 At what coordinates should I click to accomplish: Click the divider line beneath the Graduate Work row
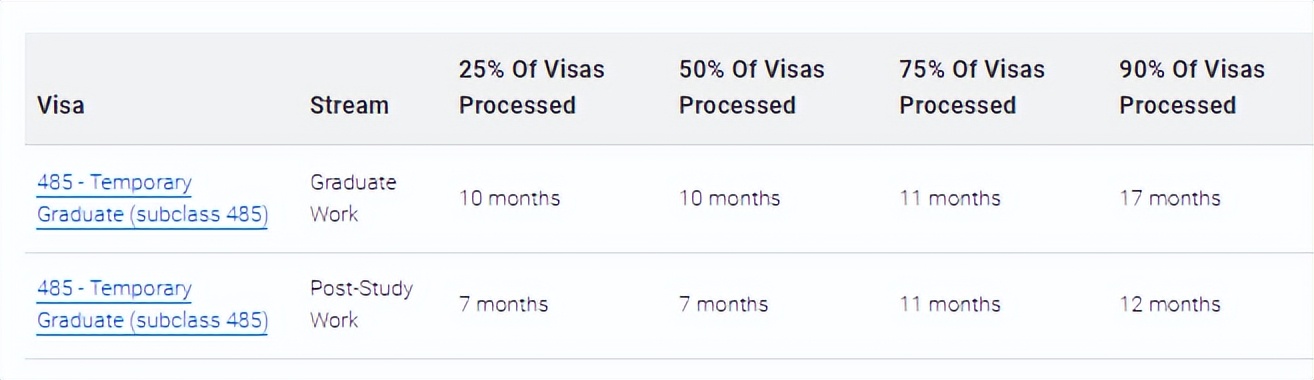tap(669, 253)
